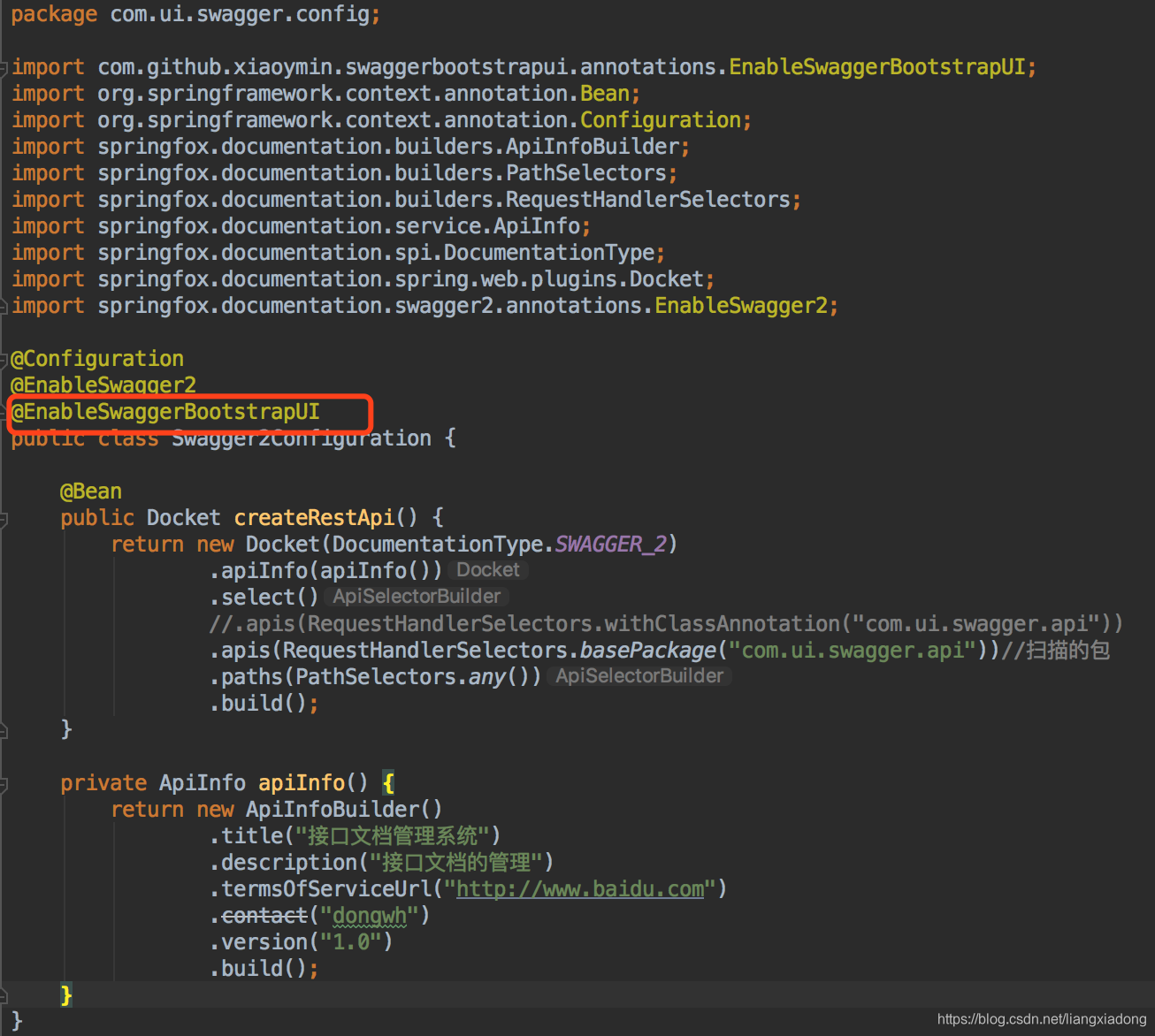Click the @EnableSwagger2 annotation
The image size is (1155, 1036).
[102, 385]
